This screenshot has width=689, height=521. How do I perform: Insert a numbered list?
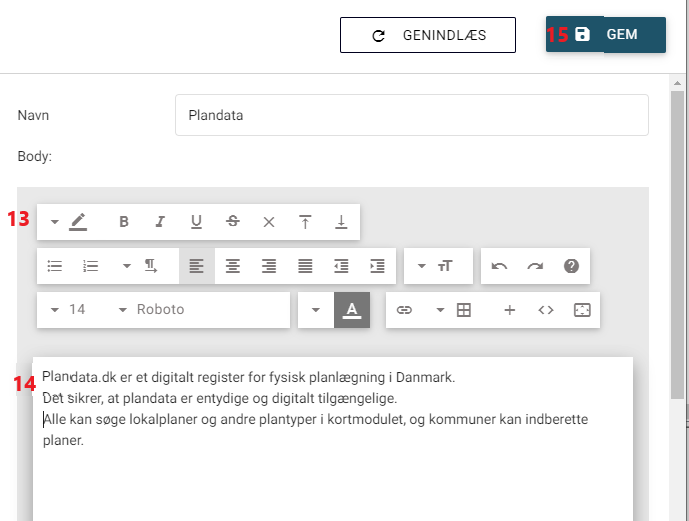click(91, 266)
